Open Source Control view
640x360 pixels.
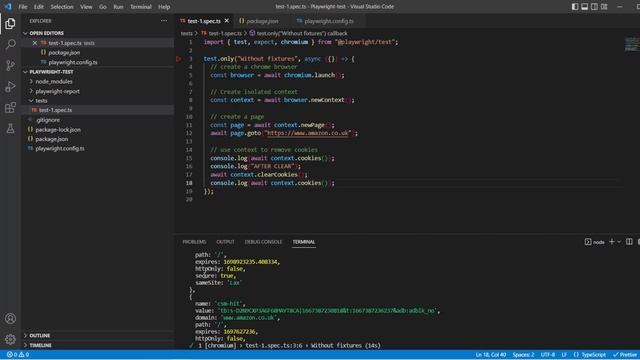10,65
